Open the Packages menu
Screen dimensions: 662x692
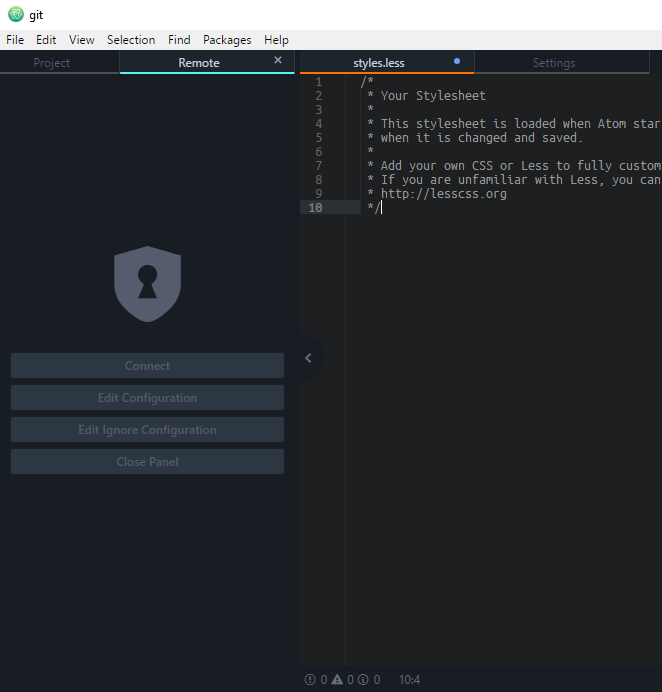coord(227,40)
